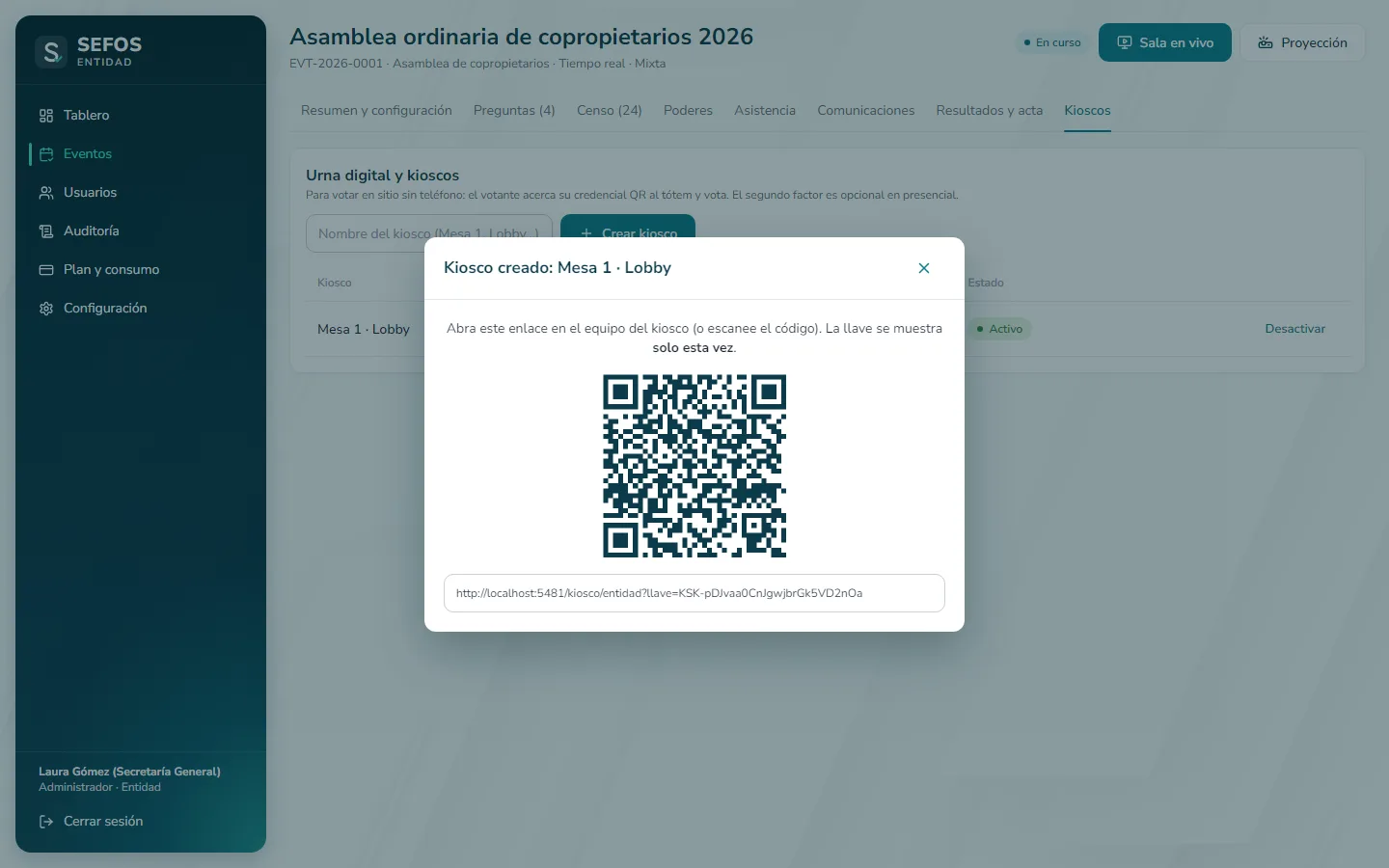Click the Usuarios people icon
The width and height of the screenshot is (1389, 868).
[46, 193]
